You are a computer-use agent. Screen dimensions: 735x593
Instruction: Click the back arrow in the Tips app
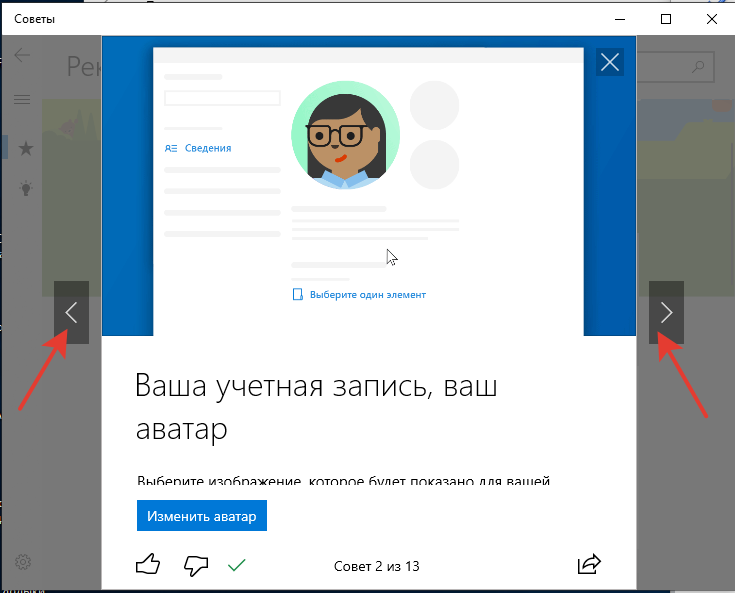click(22, 55)
